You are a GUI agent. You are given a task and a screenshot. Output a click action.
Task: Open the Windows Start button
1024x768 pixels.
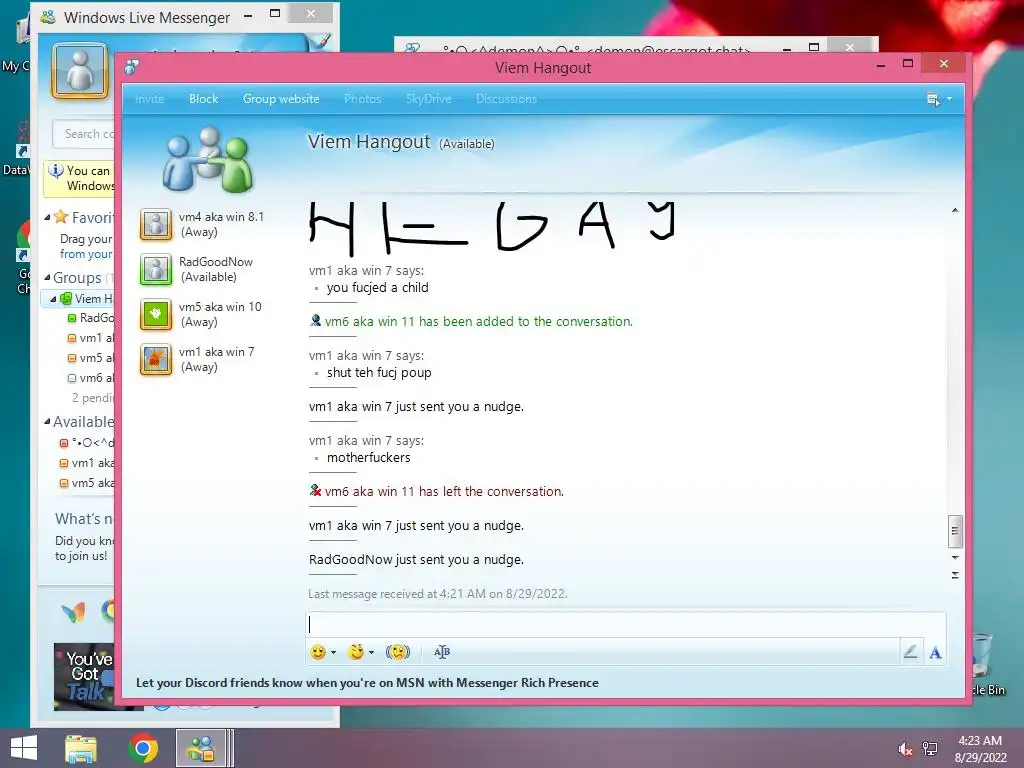coord(24,748)
